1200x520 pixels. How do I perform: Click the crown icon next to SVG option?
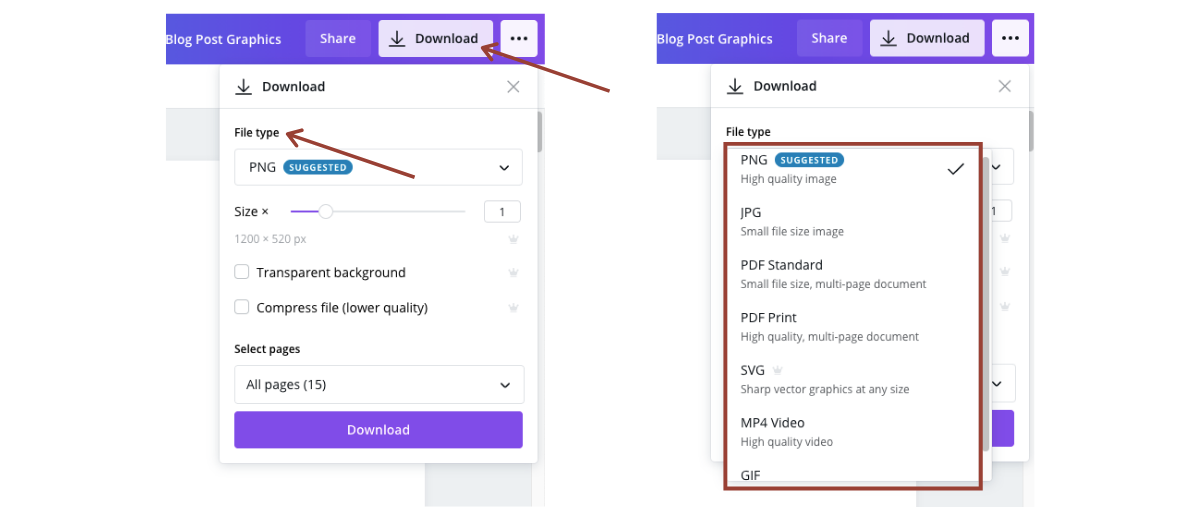[777, 370]
